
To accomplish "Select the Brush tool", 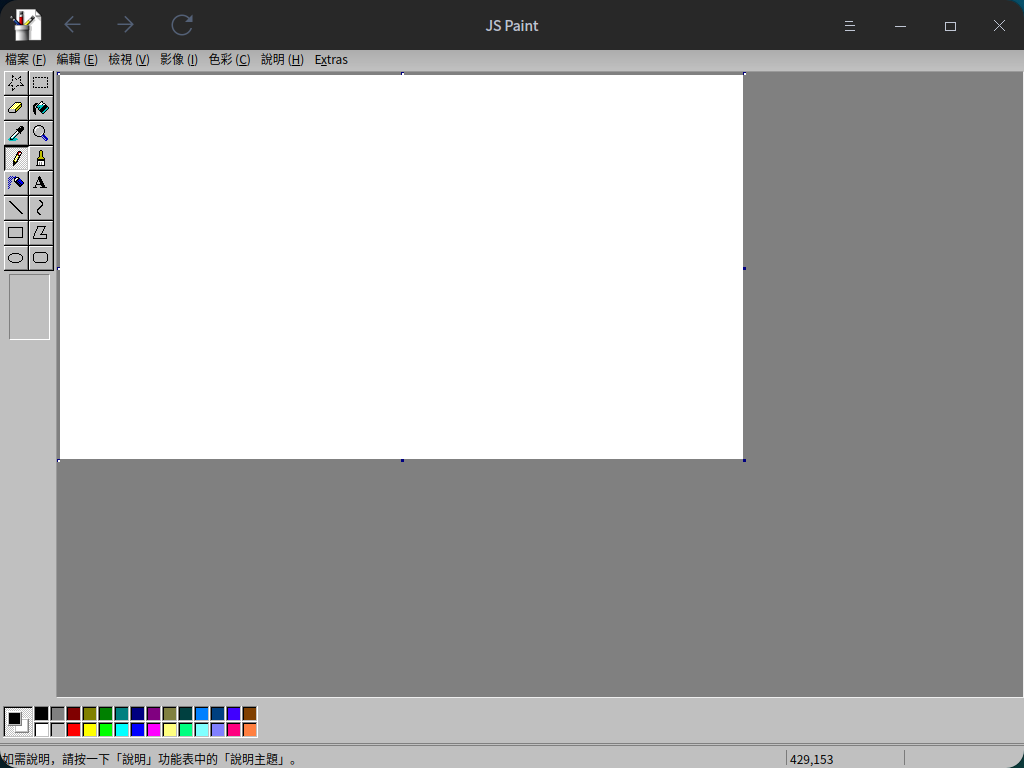I will tap(40, 158).
